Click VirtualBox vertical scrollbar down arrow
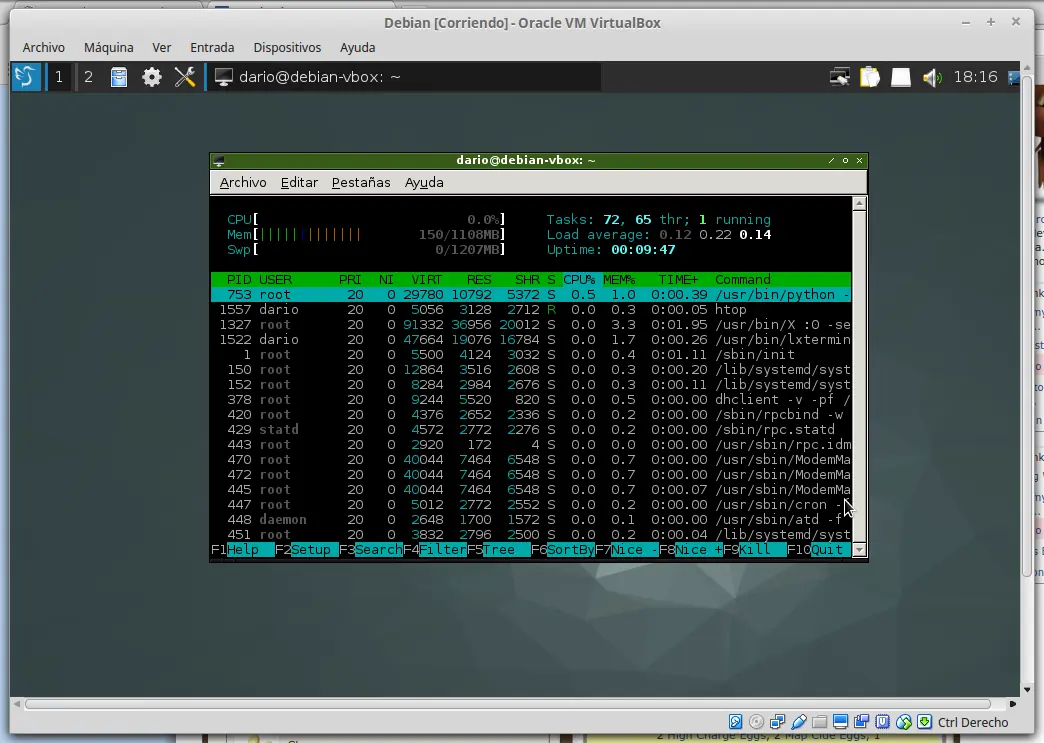 [1027, 690]
